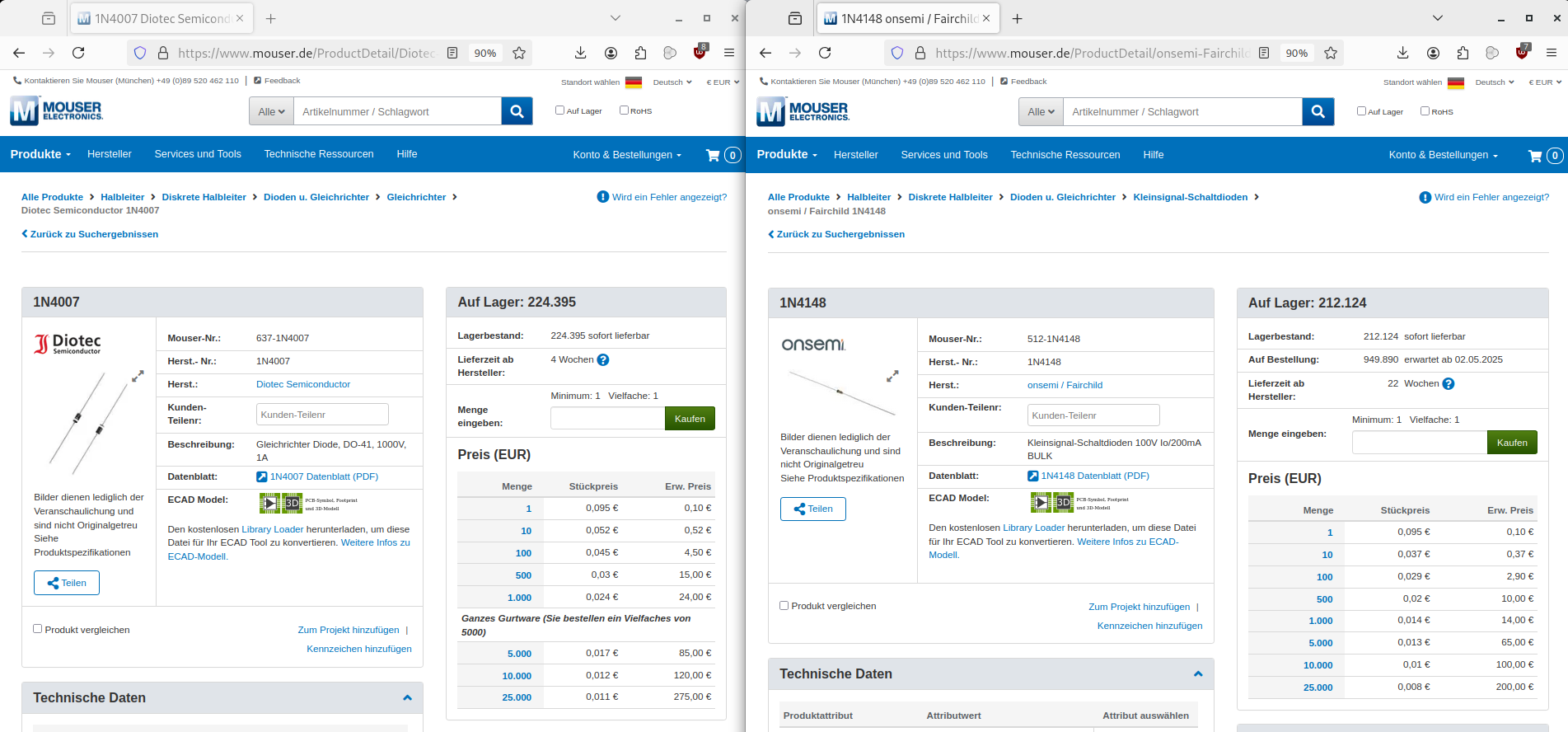Click Kleinsignal-Schaltdioden breadcrumb link
The image size is (1568, 732).
coord(1190,197)
